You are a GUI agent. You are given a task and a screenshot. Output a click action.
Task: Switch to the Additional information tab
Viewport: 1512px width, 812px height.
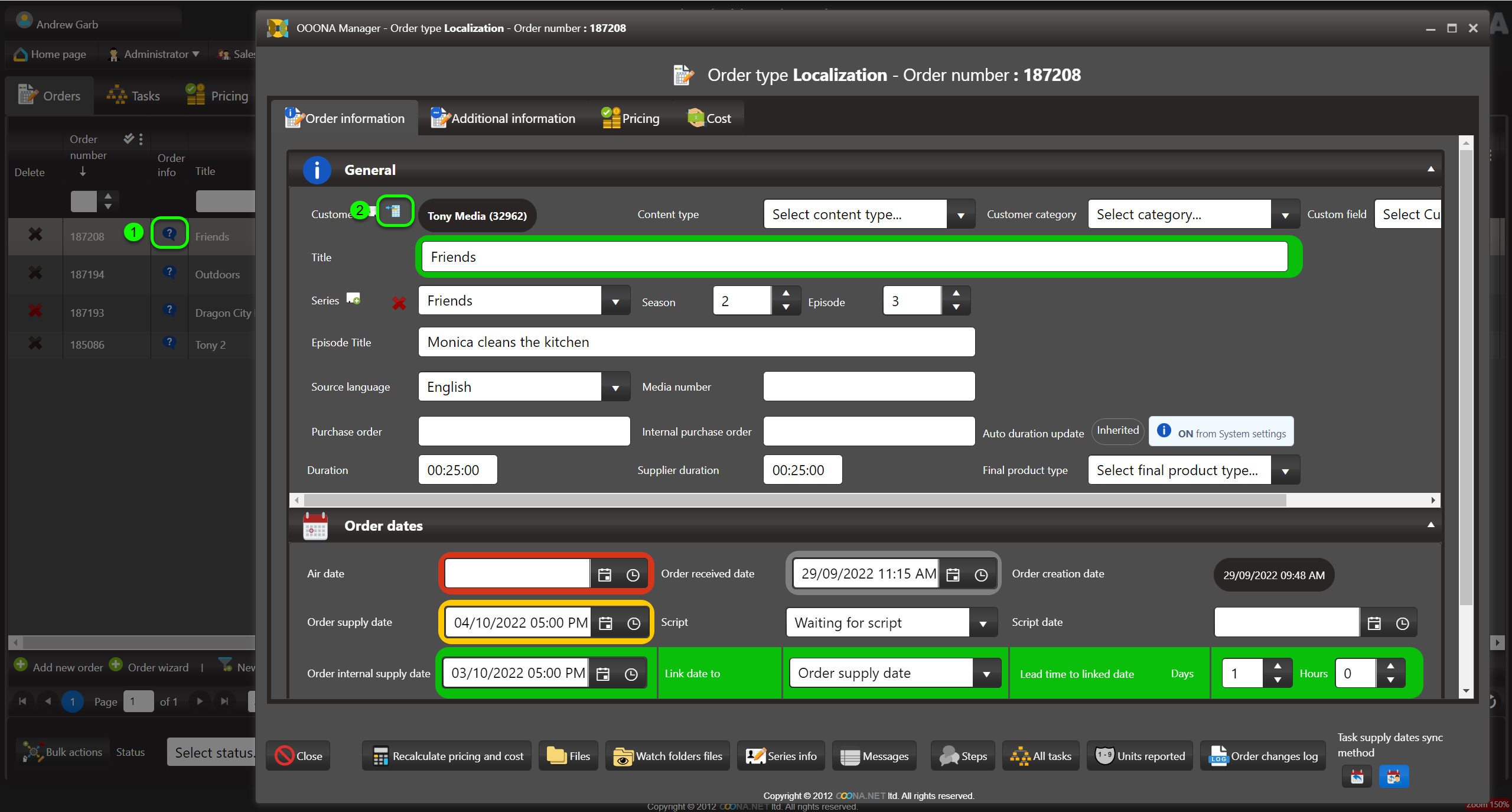(503, 119)
